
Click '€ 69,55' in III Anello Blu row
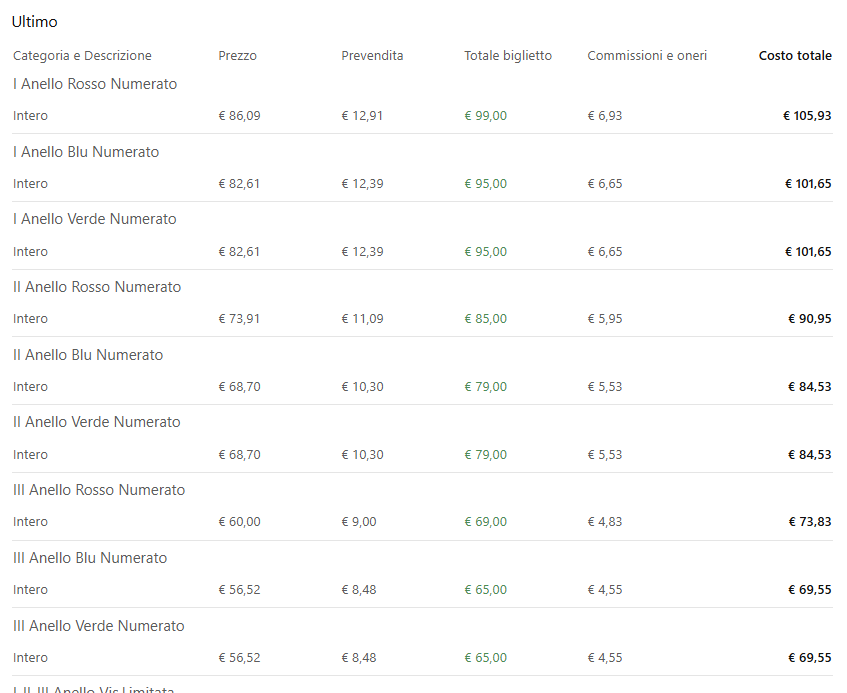tap(810, 590)
